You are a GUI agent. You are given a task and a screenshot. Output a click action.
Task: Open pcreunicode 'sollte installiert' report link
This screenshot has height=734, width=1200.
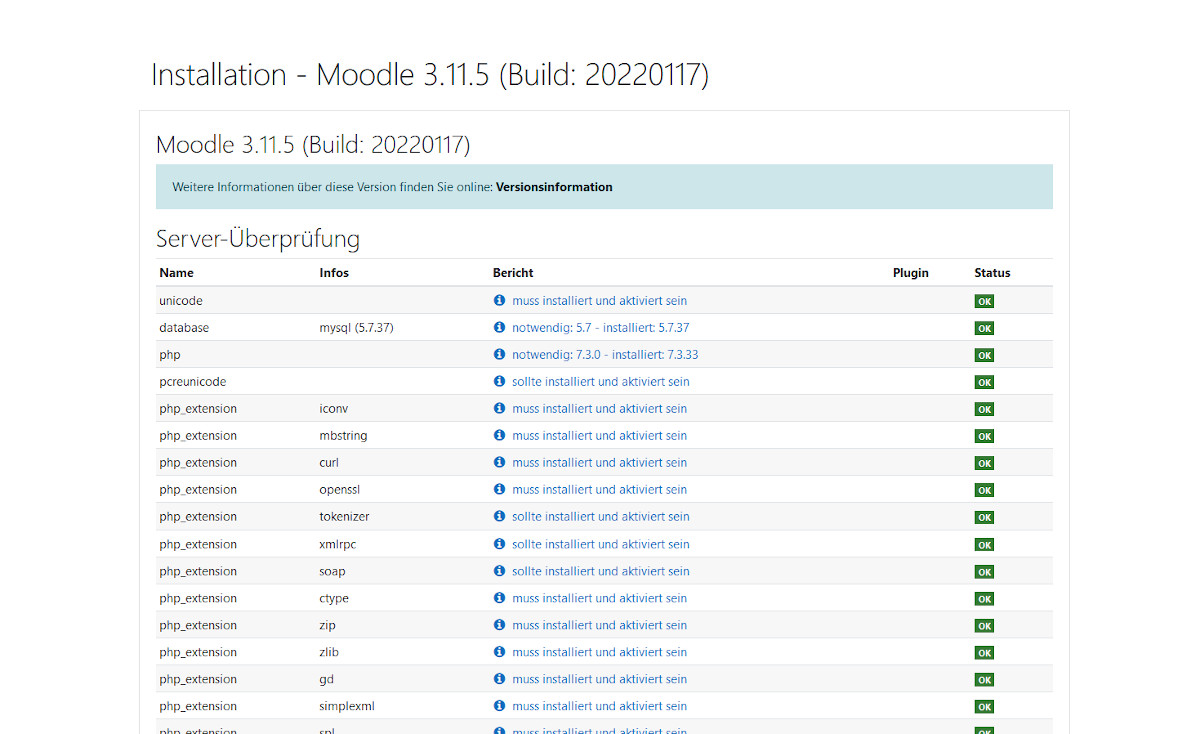pyautogui.click(x=601, y=382)
